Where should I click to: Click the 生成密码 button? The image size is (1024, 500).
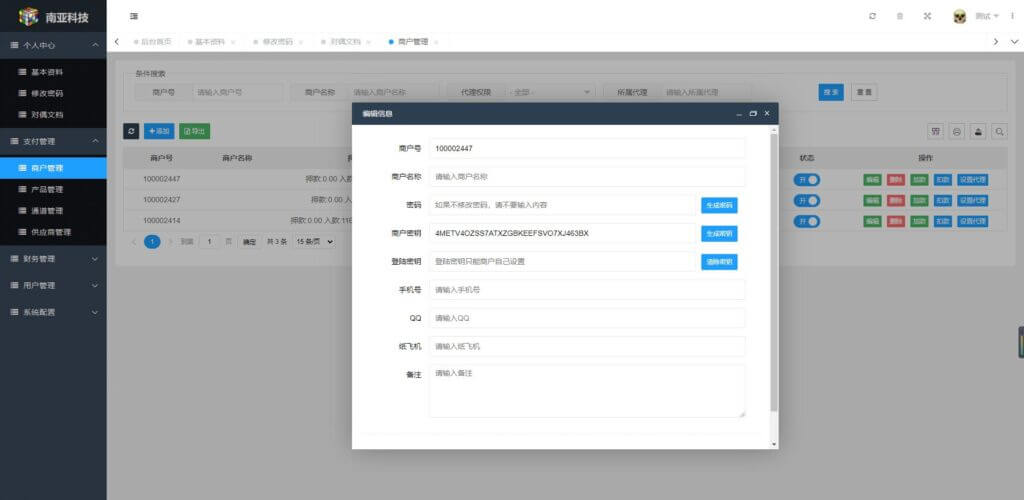click(x=719, y=205)
